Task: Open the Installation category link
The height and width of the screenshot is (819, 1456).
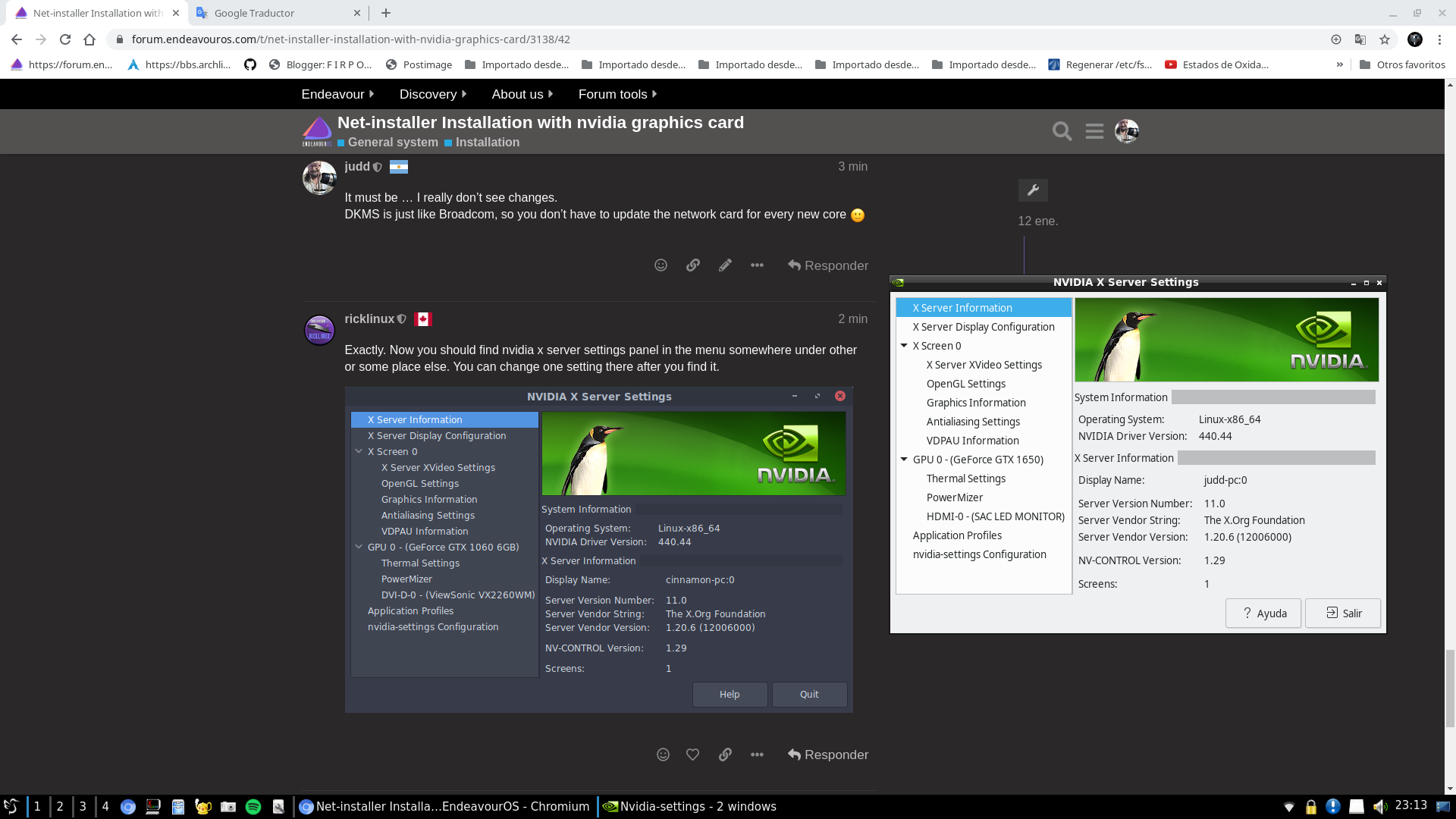Action: 482,143
